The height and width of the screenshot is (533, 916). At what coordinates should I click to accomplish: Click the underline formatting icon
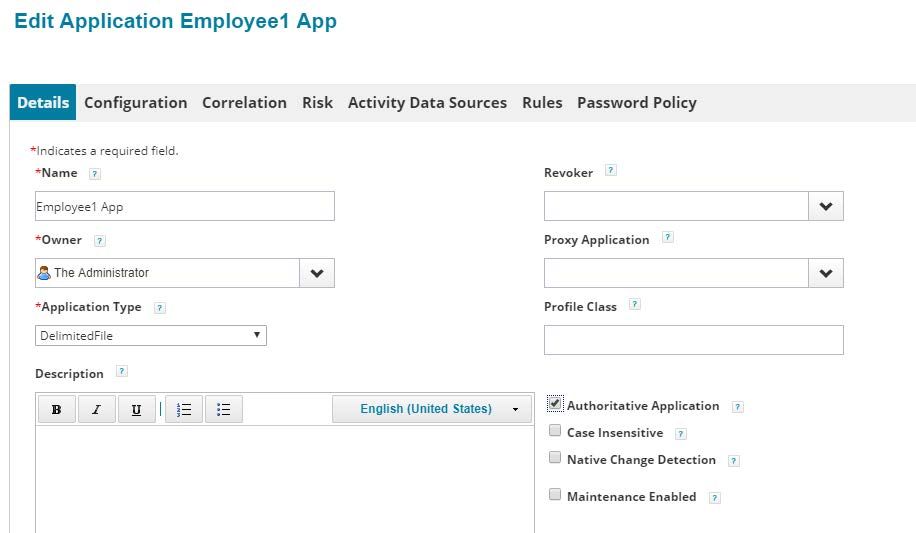[136, 410]
